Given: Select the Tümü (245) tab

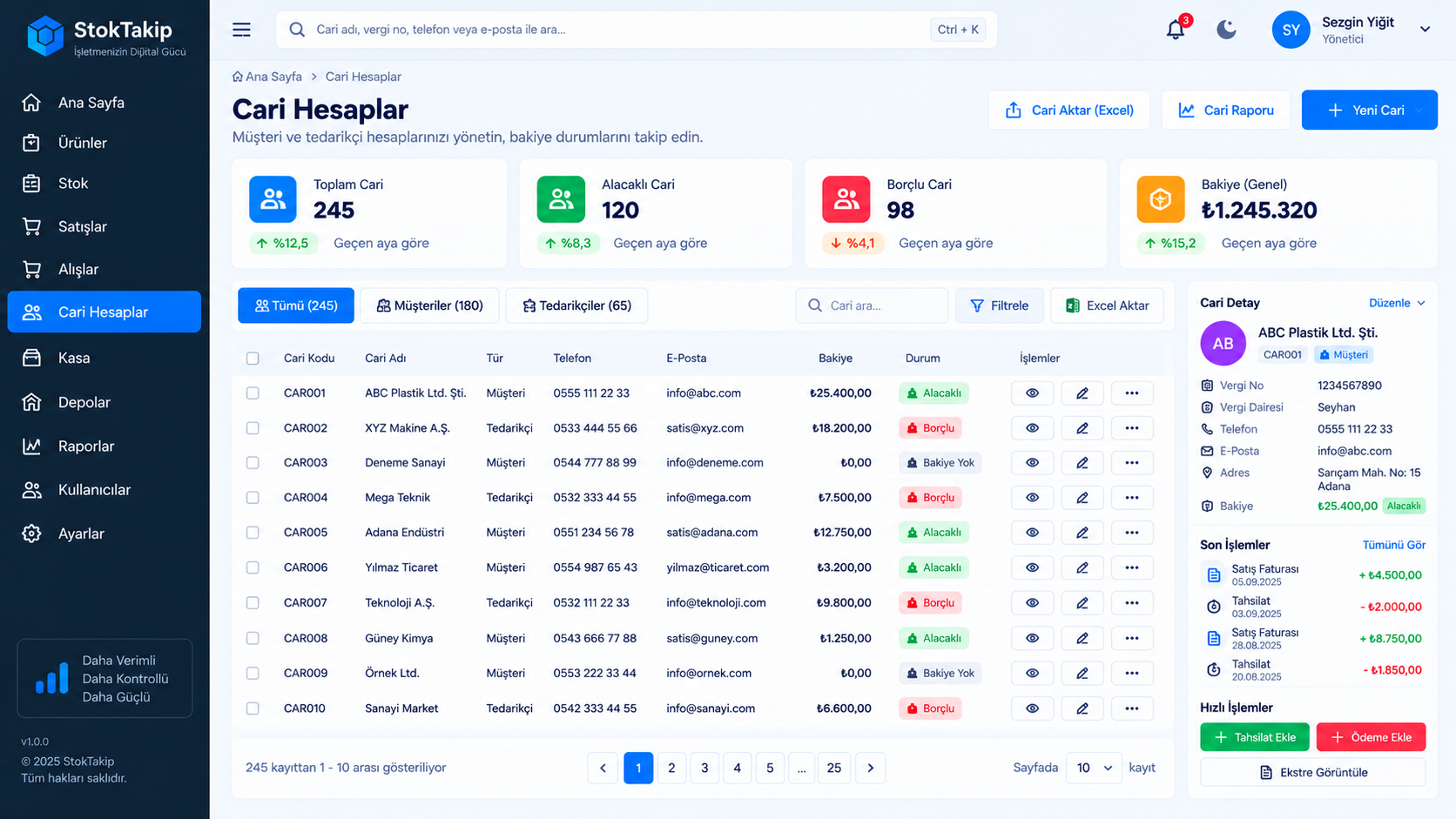Looking at the screenshot, I should [x=296, y=305].
